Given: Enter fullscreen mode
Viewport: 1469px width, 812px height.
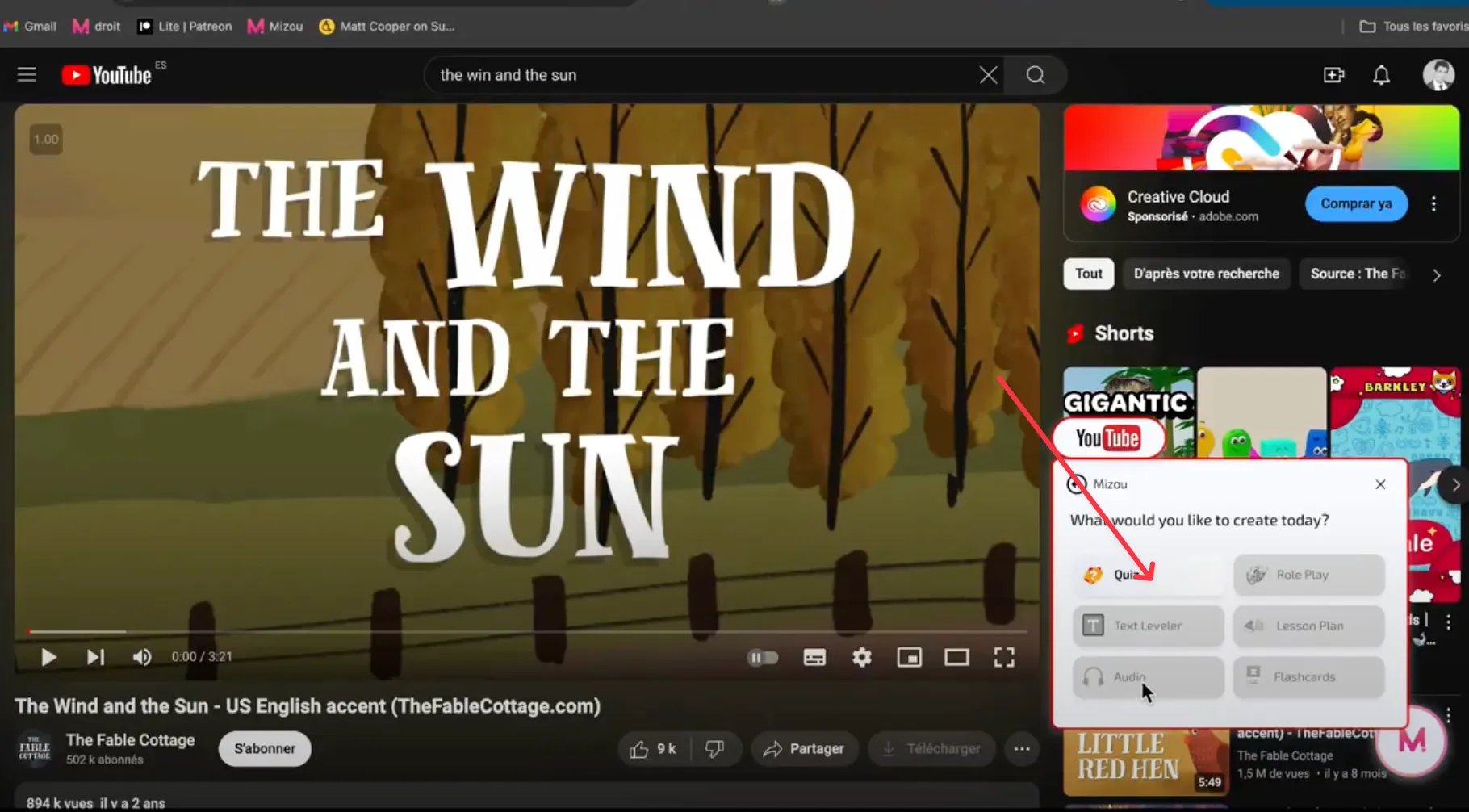Looking at the screenshot, I should pyautogui.click(x=1003, y=658).
